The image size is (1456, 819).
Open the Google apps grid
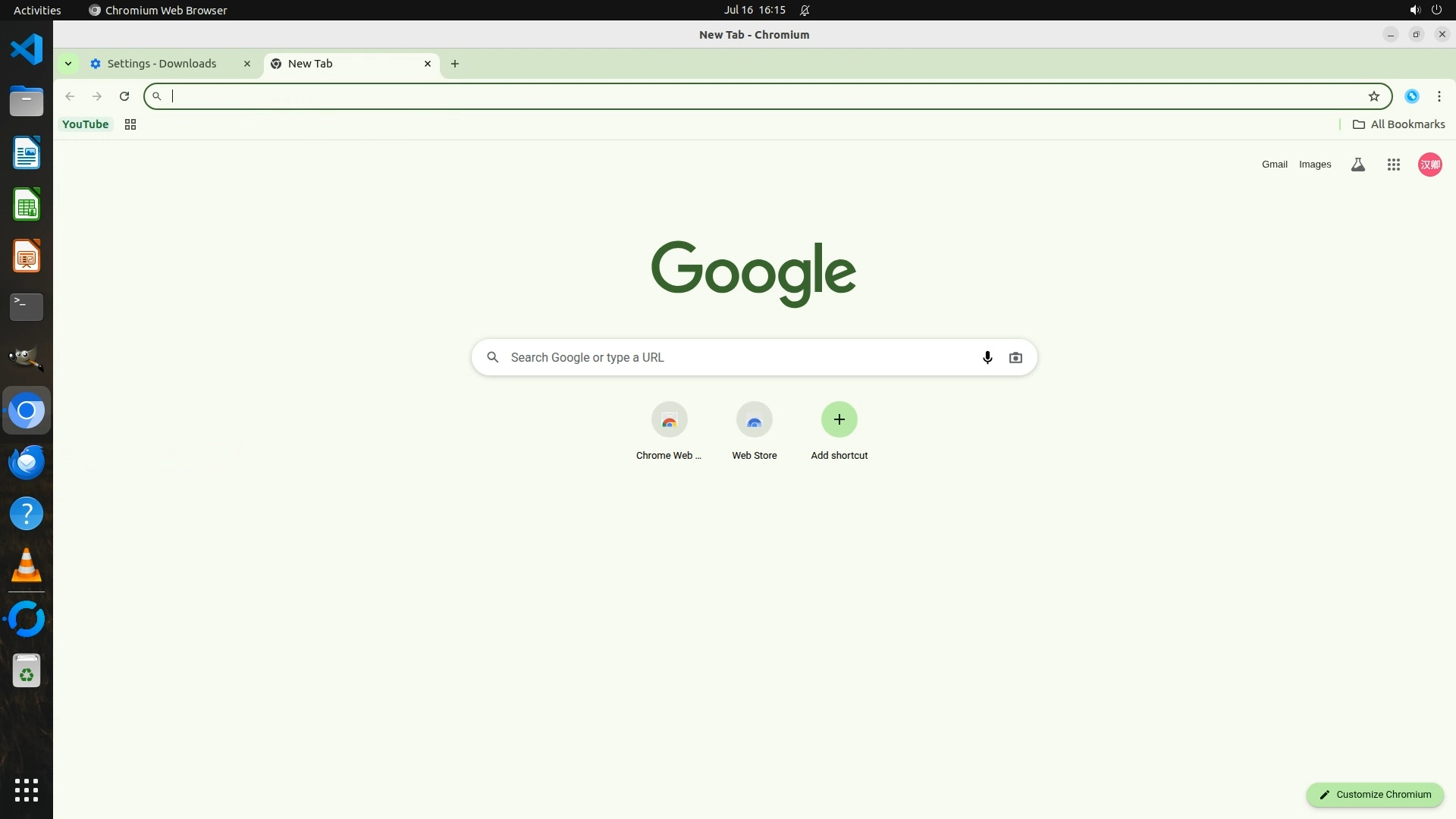(x=1393, y=165)
